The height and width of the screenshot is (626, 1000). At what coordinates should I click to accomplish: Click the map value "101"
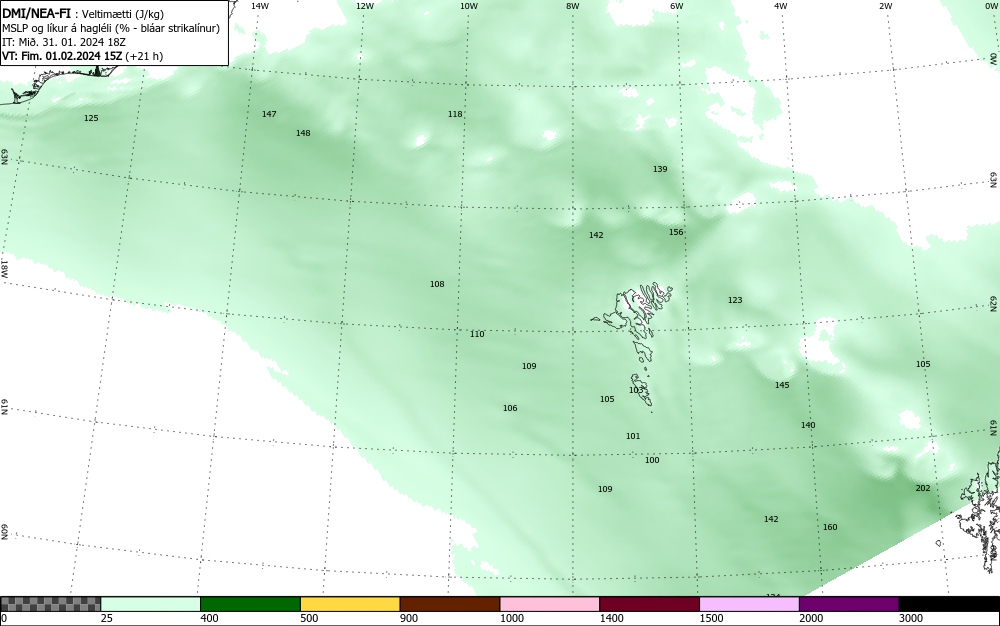pos(633,436)
